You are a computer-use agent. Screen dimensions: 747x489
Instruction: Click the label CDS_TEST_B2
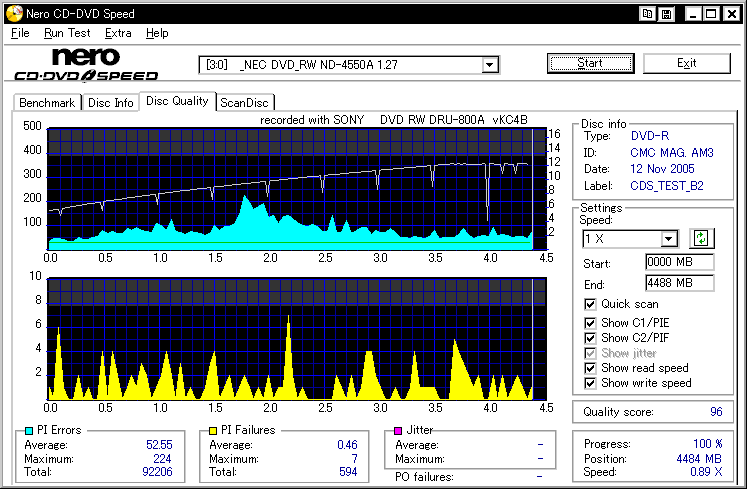(x=666, y=185)
